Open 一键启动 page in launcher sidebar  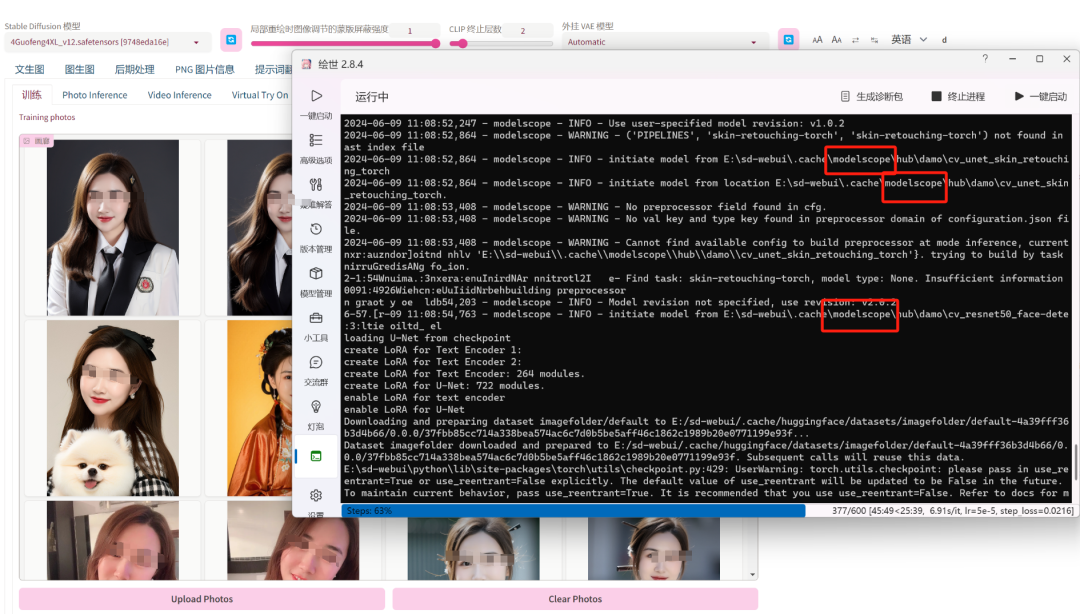(x=316, y=103)
